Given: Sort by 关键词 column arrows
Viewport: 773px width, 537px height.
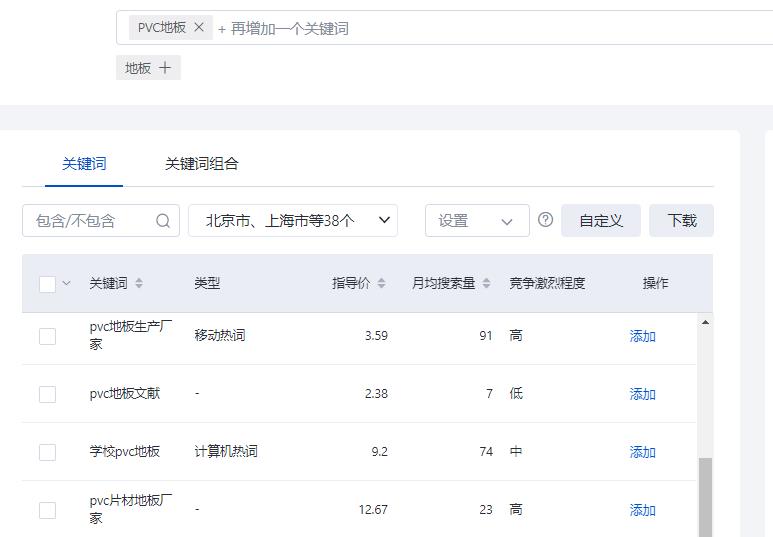Looking at the screenshot, I should (139, 284).
